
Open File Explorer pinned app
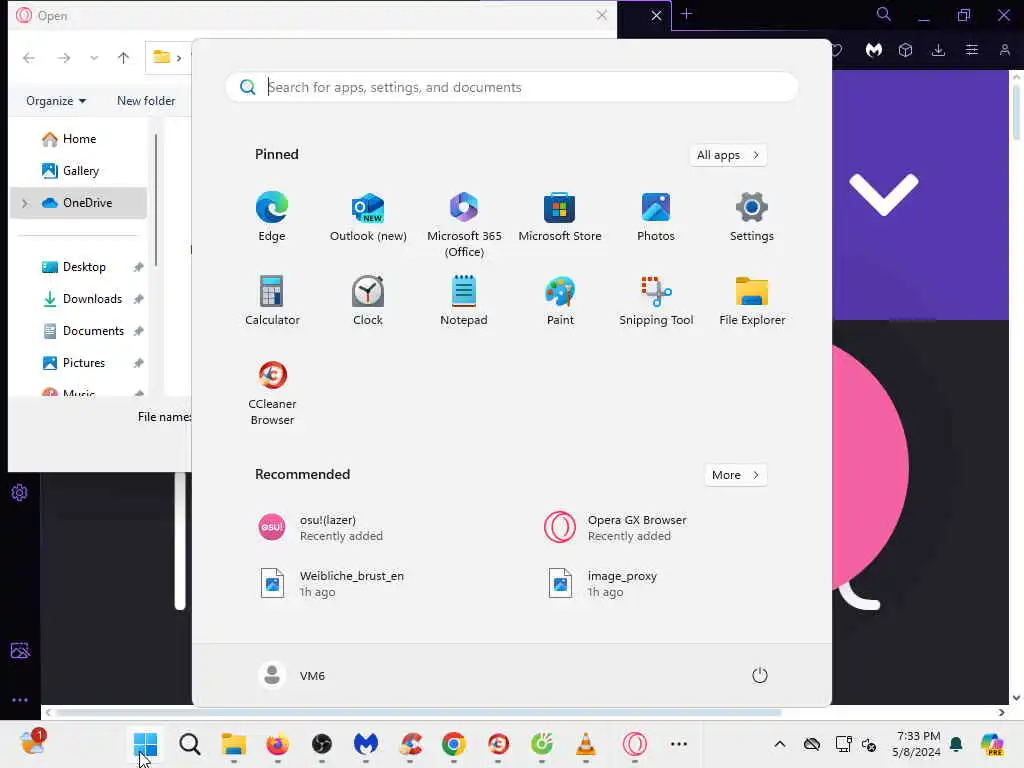[752, 300]
